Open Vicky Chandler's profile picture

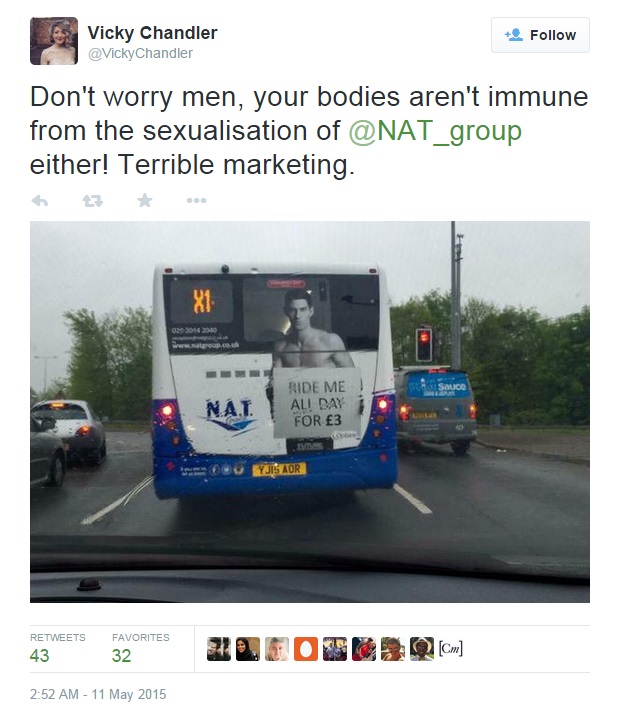54,41
